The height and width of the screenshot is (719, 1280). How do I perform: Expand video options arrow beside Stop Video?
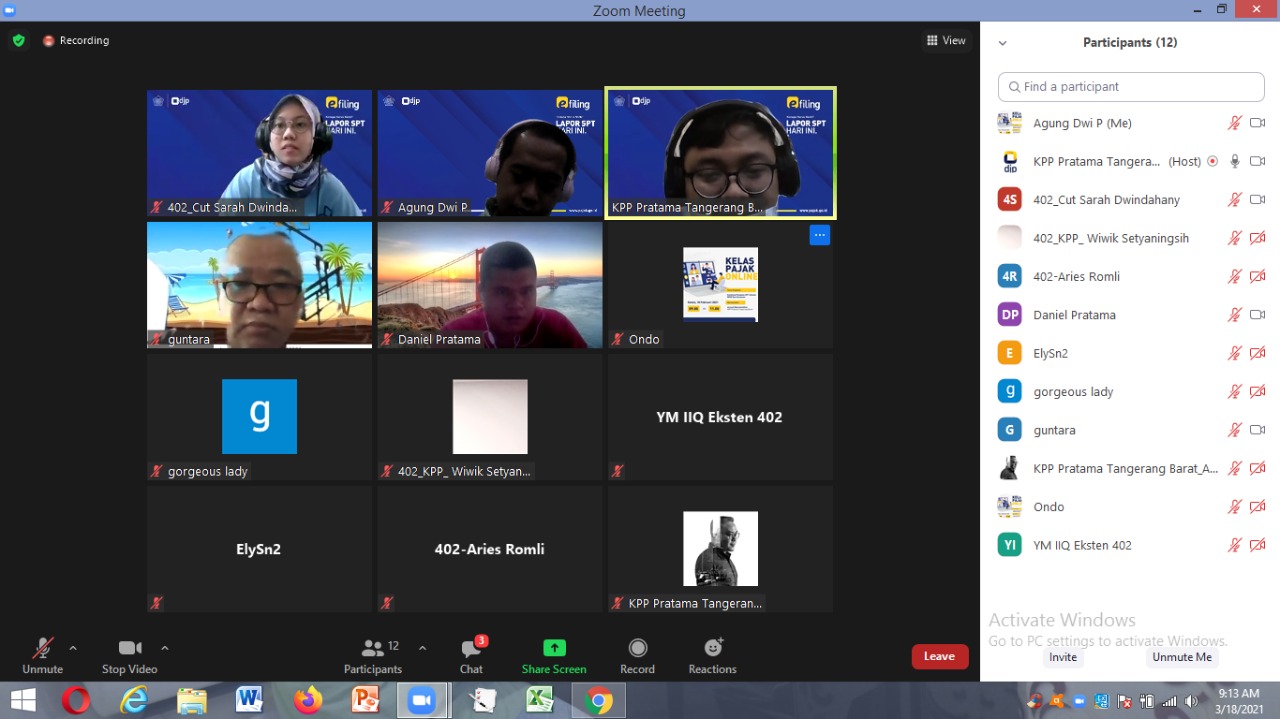165,648
